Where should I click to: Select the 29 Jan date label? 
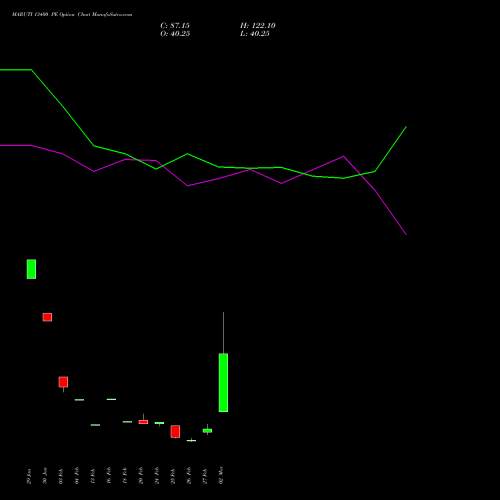[29, 476]
